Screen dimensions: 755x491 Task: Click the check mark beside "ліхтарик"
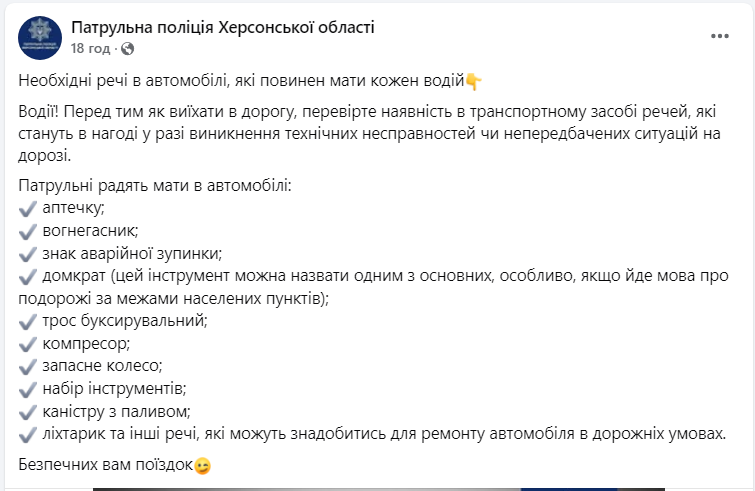[28, 434]
